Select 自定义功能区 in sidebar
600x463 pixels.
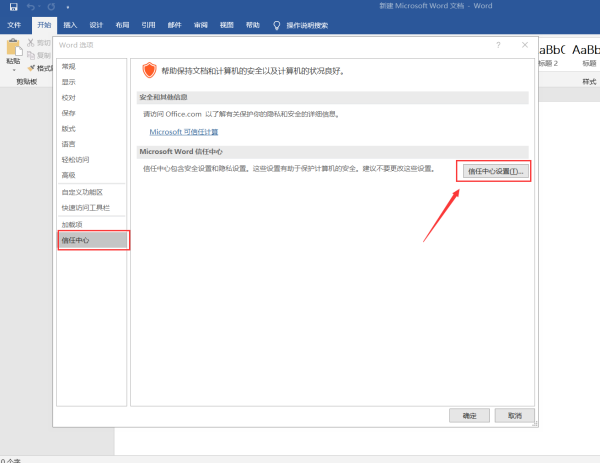tap(78, 191)
